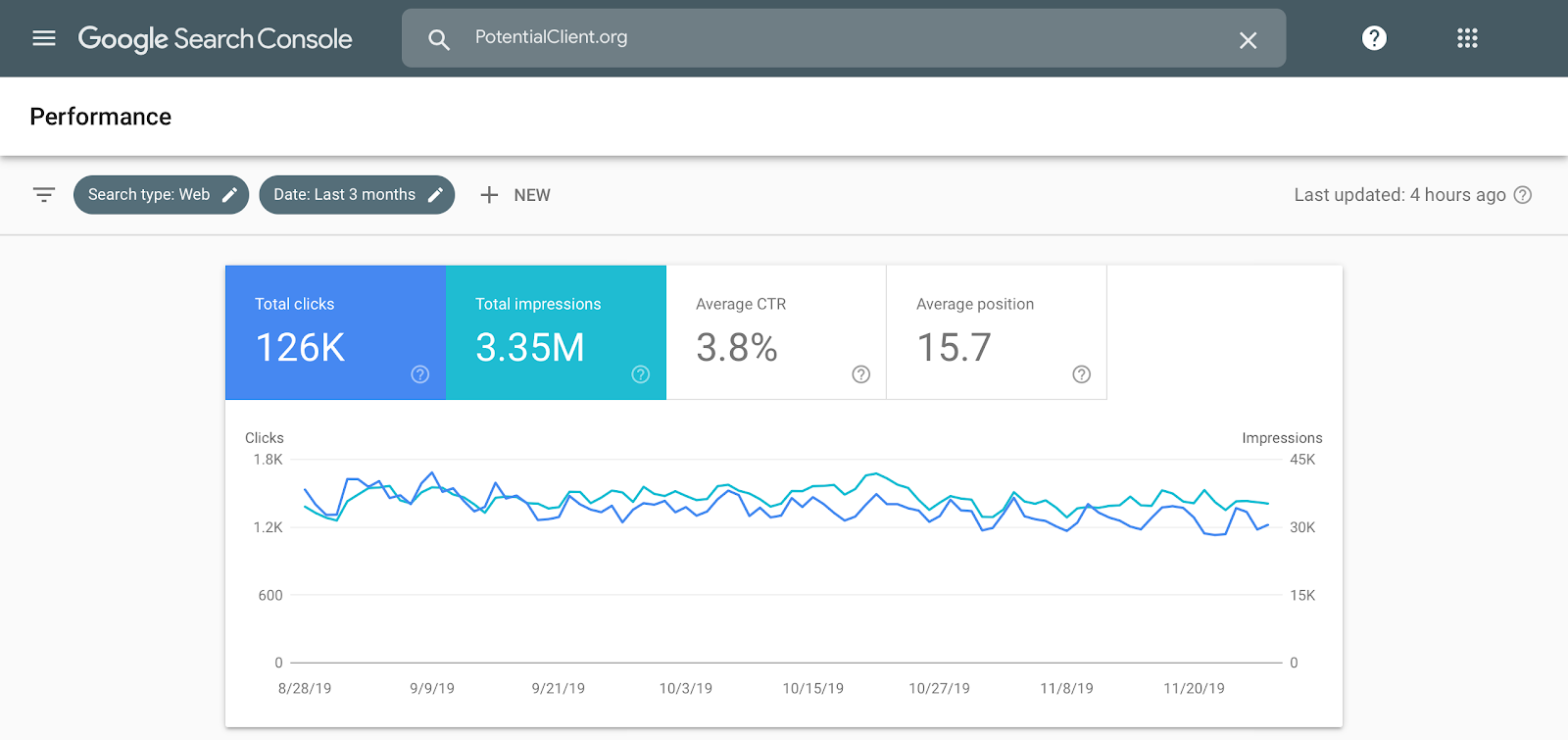Enable the Average CTR metric card
This screenshot has height=740, width=1568.
[x=776, y=332]
